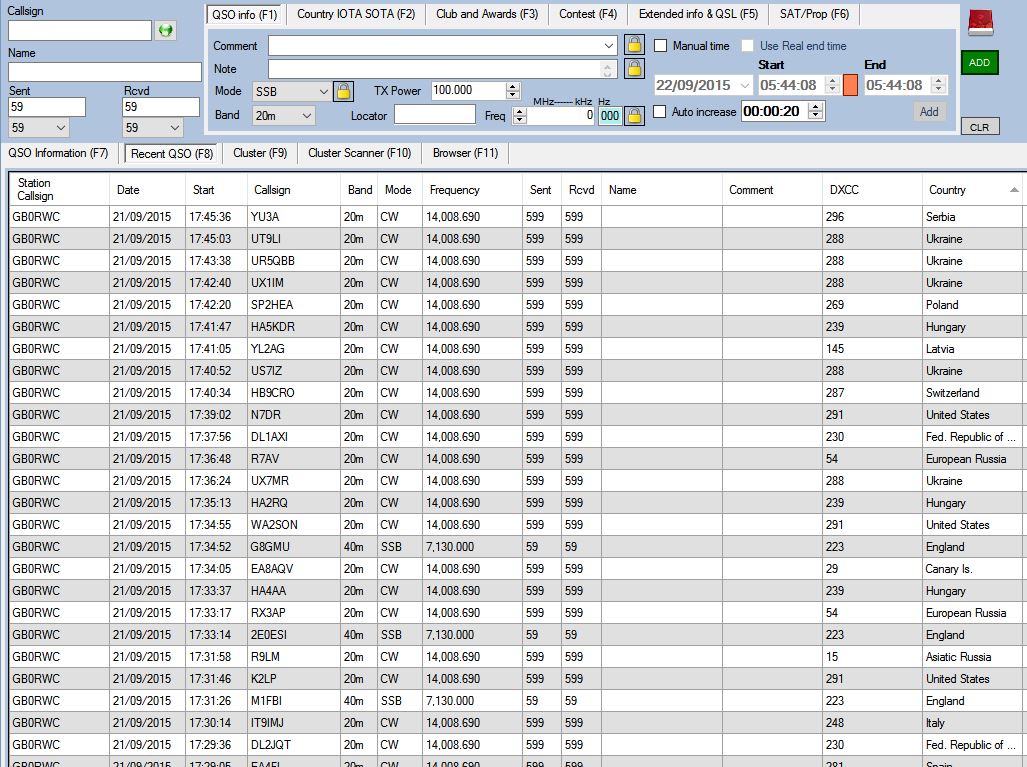1027x767 pixels.
Task: Sort by the Date column header
Action: (147, 190)
